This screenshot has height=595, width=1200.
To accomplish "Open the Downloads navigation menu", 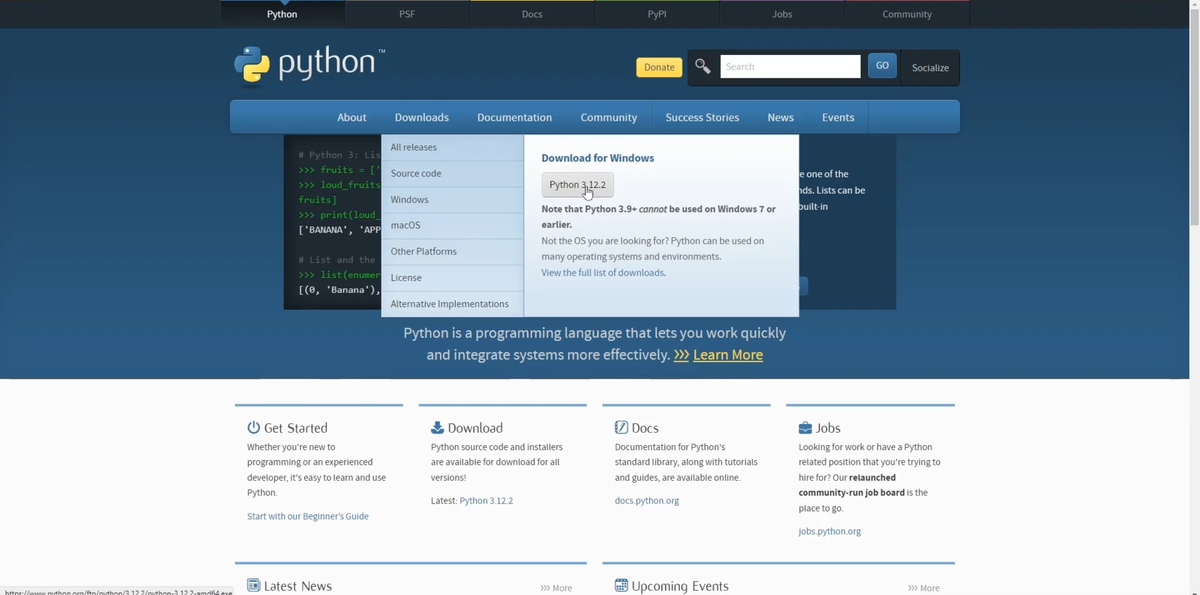I will pyautogui.click(x=422, y=117).
